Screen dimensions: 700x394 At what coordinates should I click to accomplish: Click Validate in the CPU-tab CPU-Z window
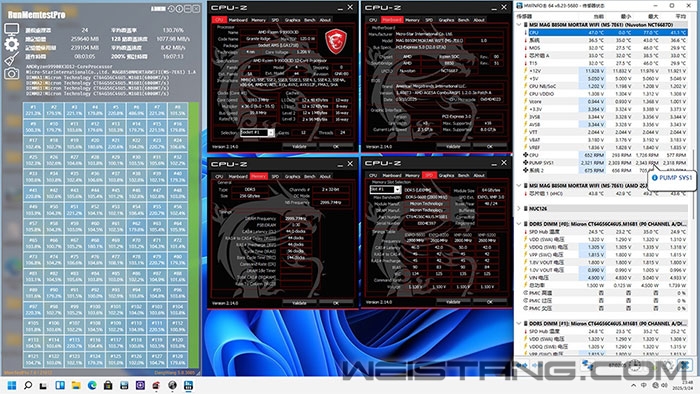(x=299, y=146)
